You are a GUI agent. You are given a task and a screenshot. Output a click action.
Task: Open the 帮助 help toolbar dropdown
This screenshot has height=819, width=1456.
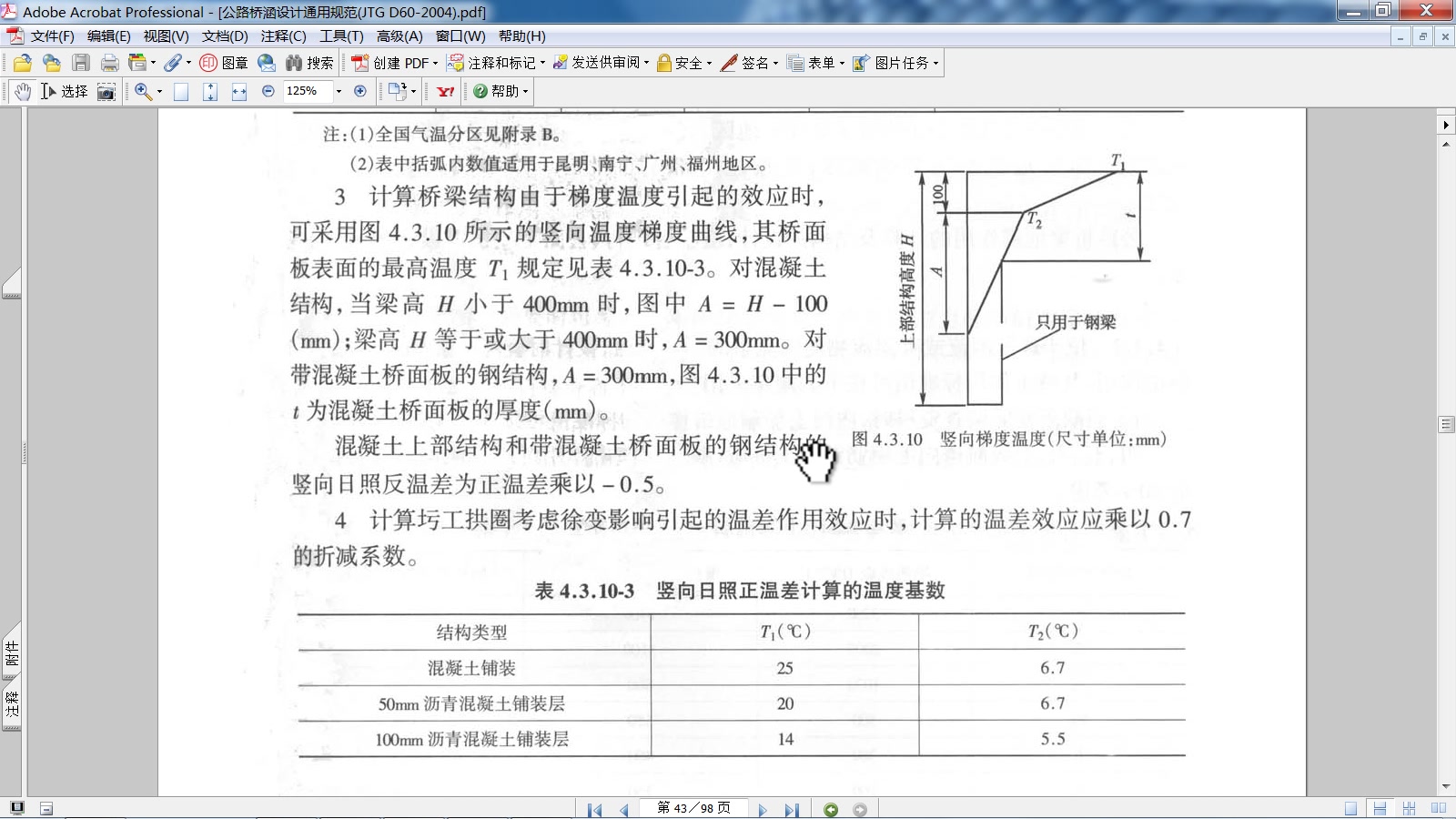click(x=500, y=91)
